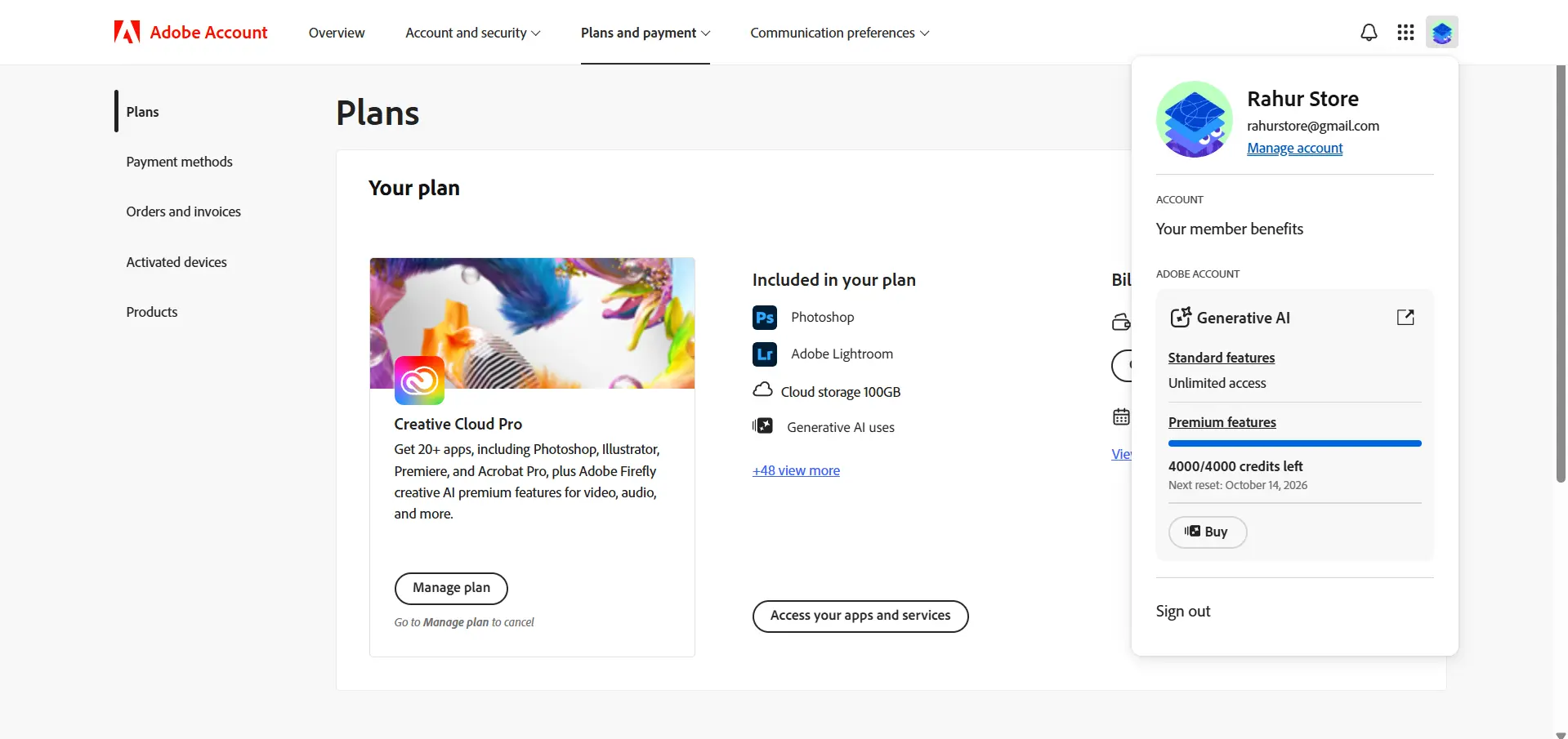Click the Creative Cloud logo icon
Viewport: 1568px width, 739px height.
(x=419, y=381)
